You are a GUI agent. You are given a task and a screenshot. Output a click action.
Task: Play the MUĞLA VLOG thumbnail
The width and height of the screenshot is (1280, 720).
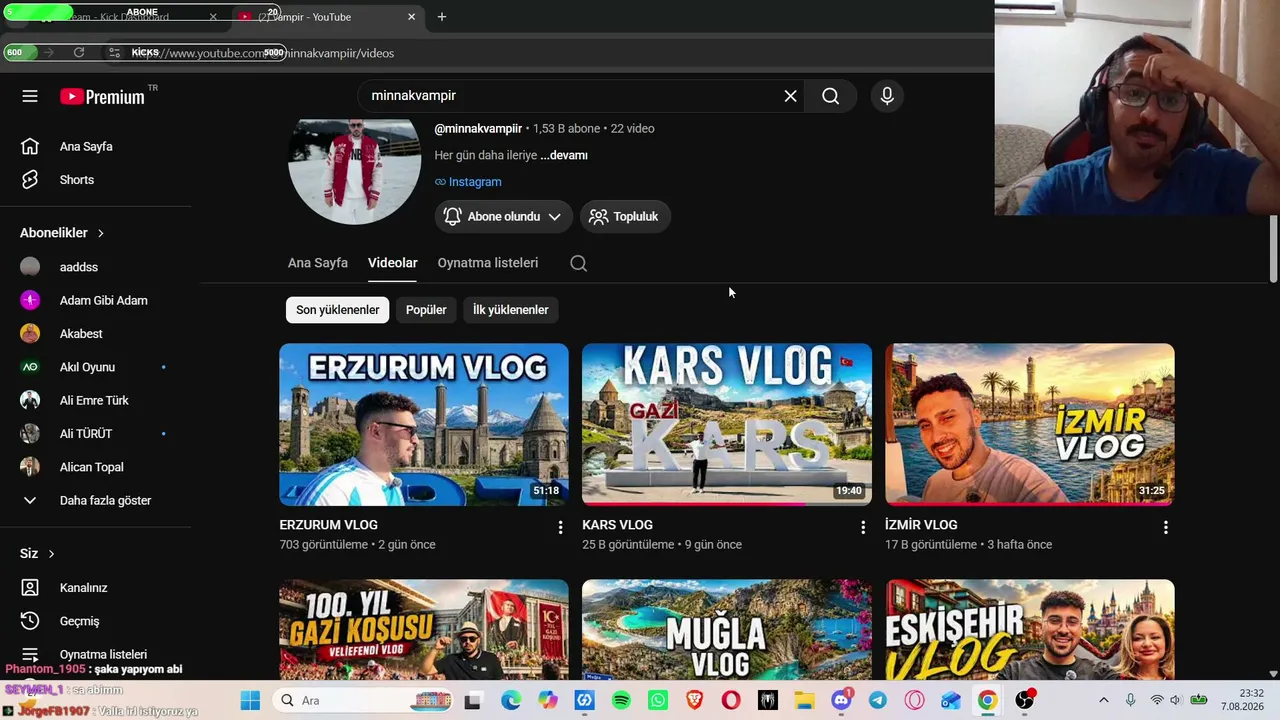click(727, 630)
